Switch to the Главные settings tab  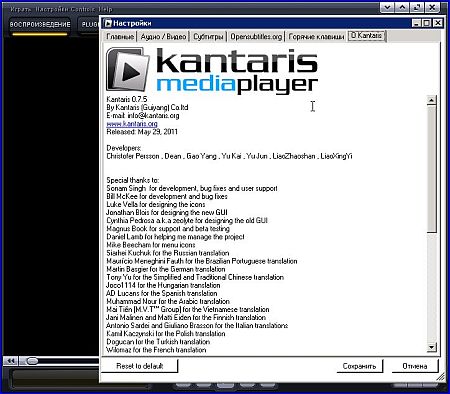[x=120, y=36]
